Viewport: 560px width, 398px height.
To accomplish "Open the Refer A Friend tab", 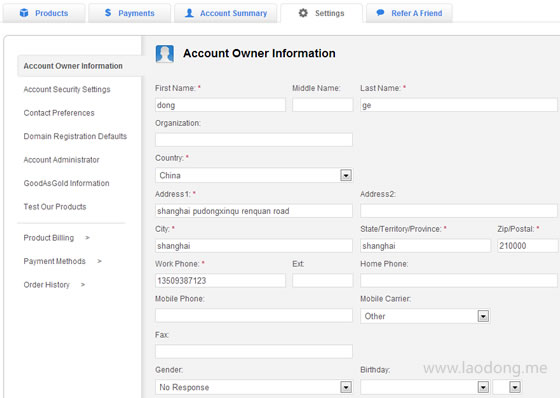I will (x=409, y=13).
